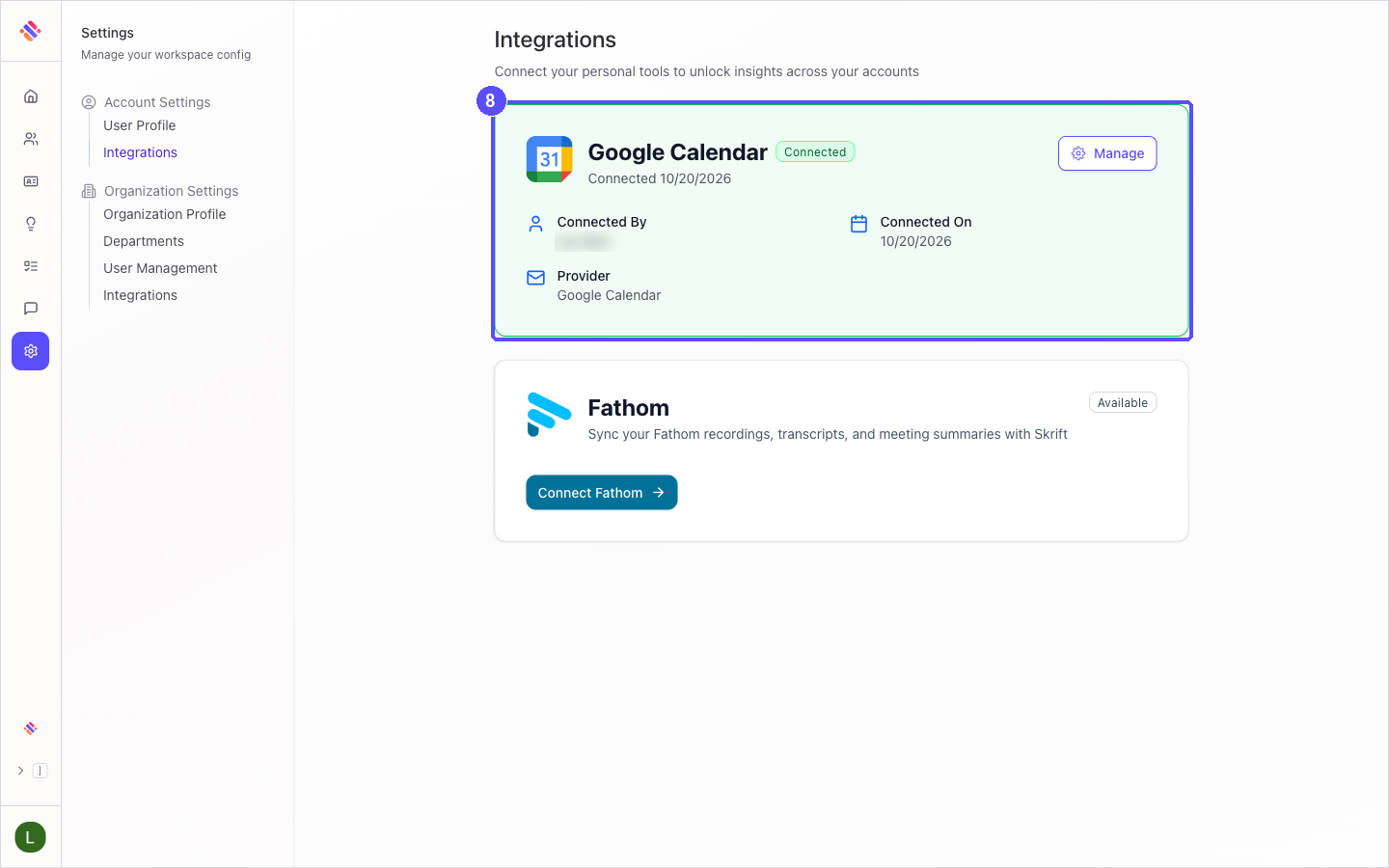Viewport: 1389px width, 868px height.
Task: Click the bracket shortcut key badge
Action: pos(40,771)
